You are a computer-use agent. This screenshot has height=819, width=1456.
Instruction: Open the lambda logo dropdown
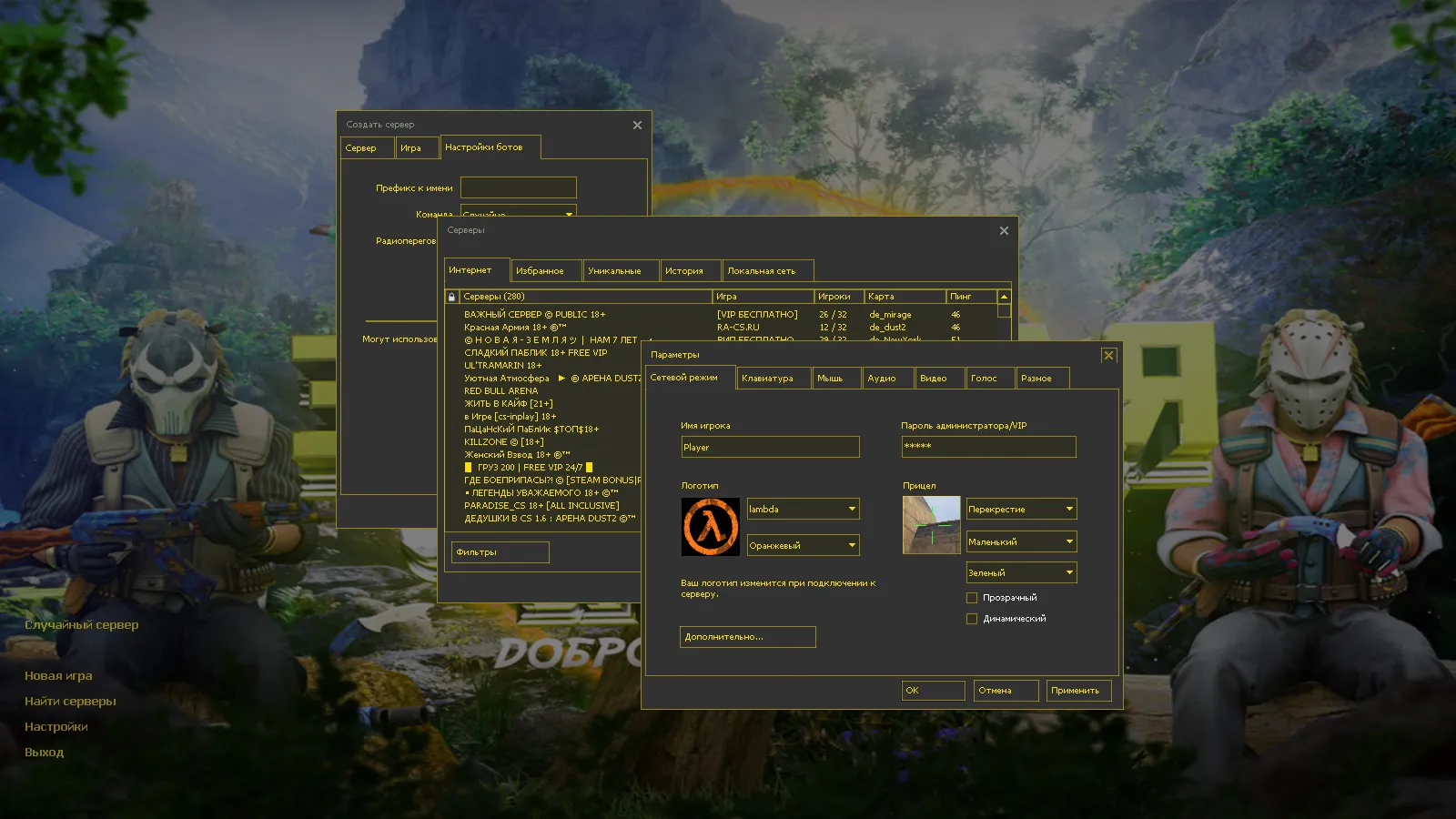tap(803, 510)
